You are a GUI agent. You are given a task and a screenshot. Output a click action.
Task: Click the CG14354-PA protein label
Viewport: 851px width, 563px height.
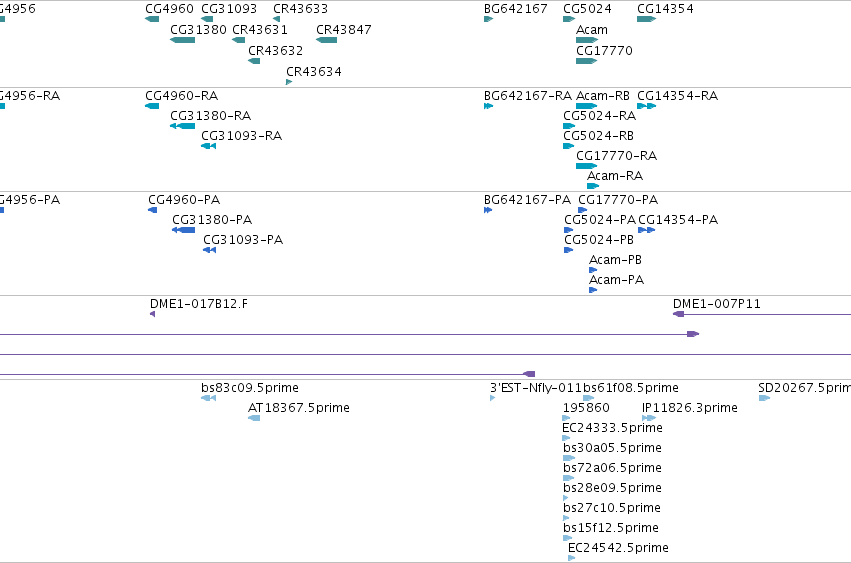678,220
